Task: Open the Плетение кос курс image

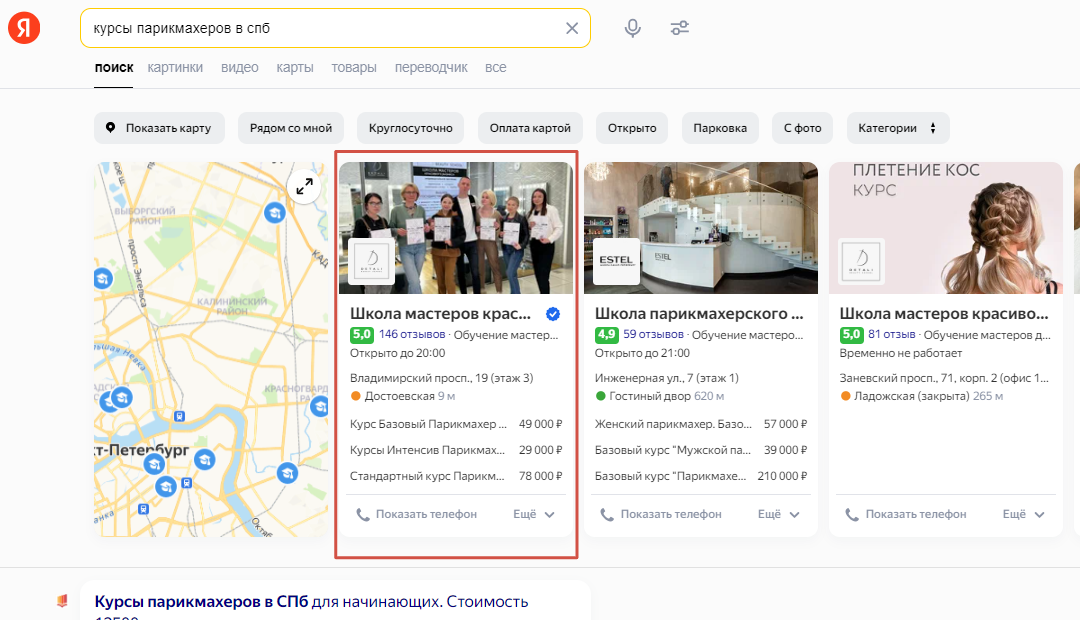Action: pyautogui.click(x=946, y=227)
